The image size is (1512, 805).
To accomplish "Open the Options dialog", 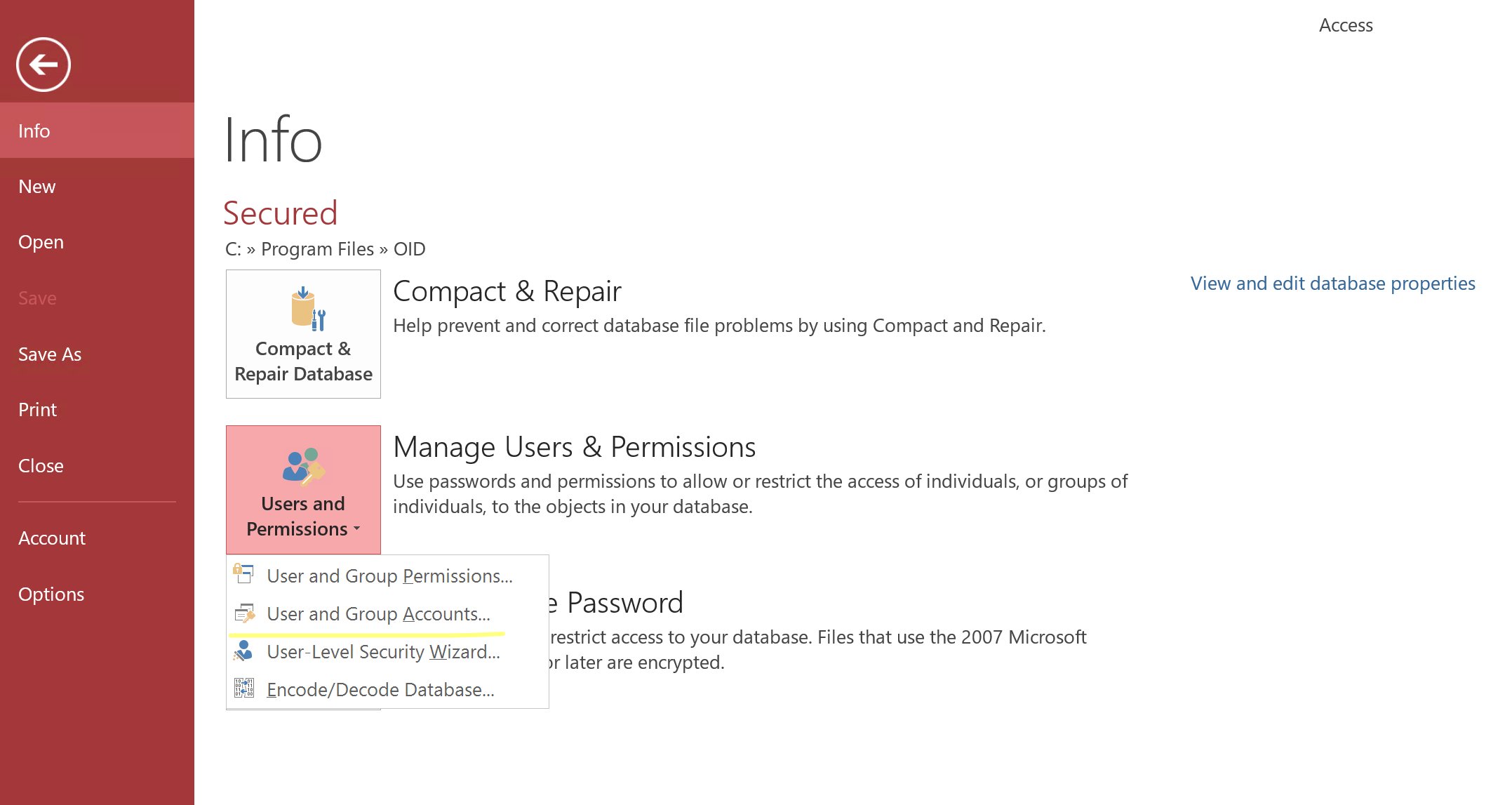I will click(51, 594).
